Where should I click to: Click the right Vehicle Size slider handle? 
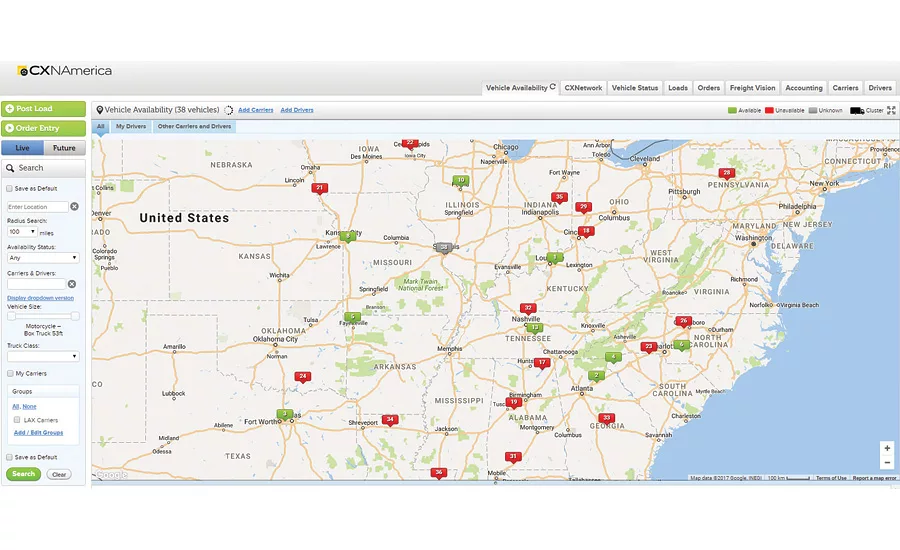pos(75,316)
